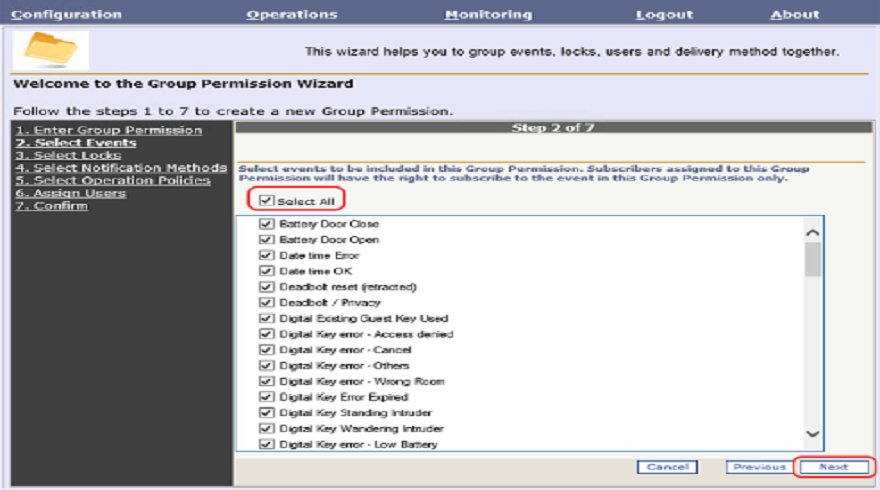Uncheck Digital Key error - Low Battery
The width and height of the screenshot is (880, 490).
coord(266,444)
